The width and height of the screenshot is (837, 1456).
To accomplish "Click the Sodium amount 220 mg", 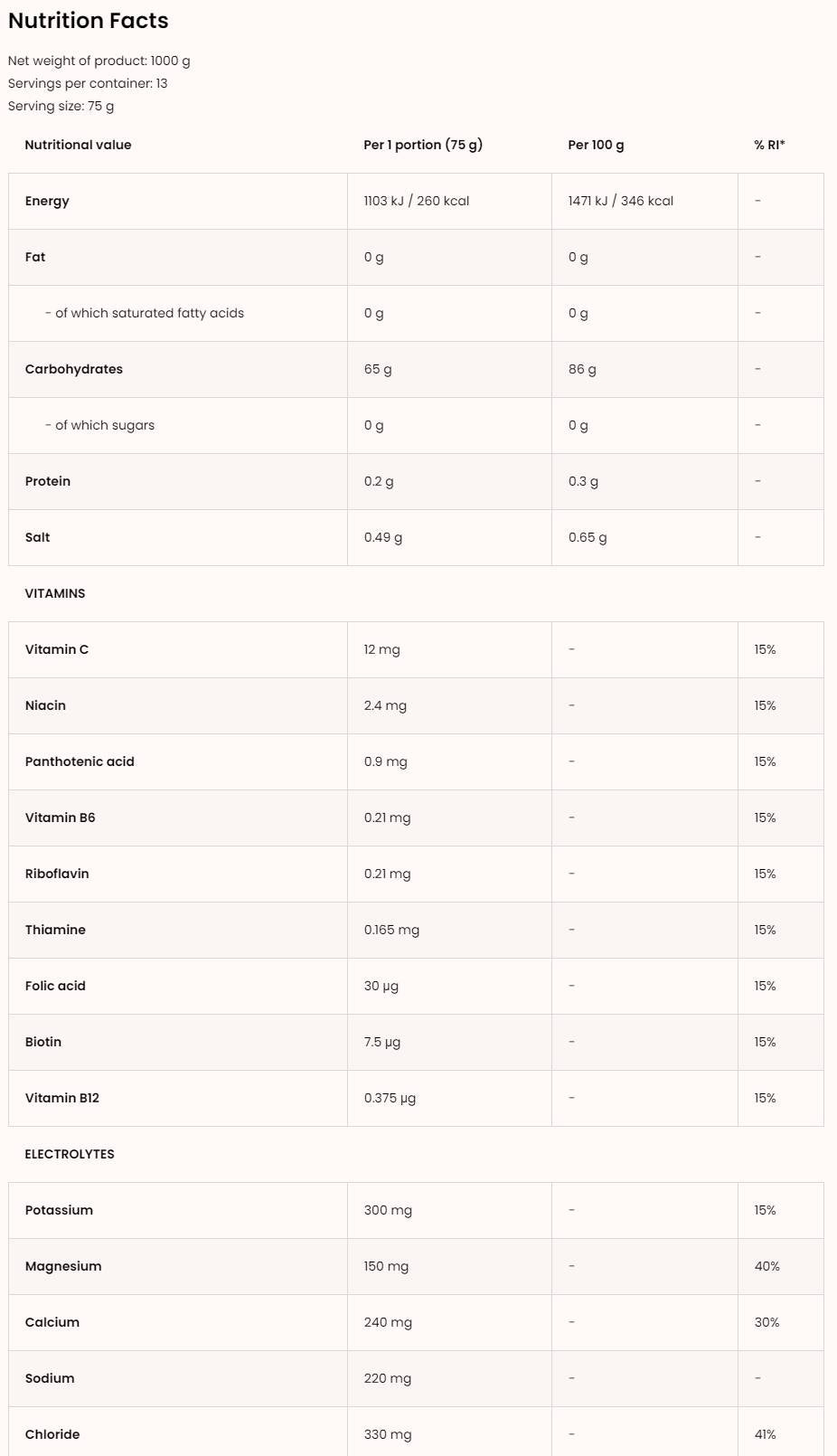I will pyautogui.click(x=388, y=1378).
